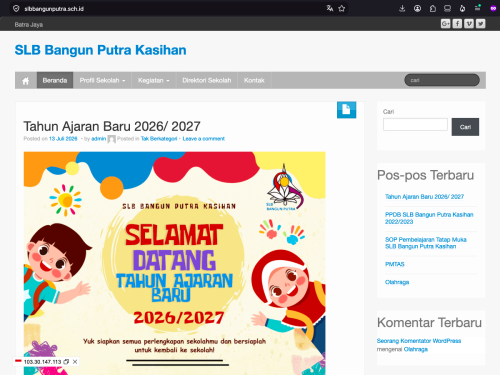The image size is (500, 375).
Task: Click the flame icon in the browser toolbar
Action: (x=462, y=9)
